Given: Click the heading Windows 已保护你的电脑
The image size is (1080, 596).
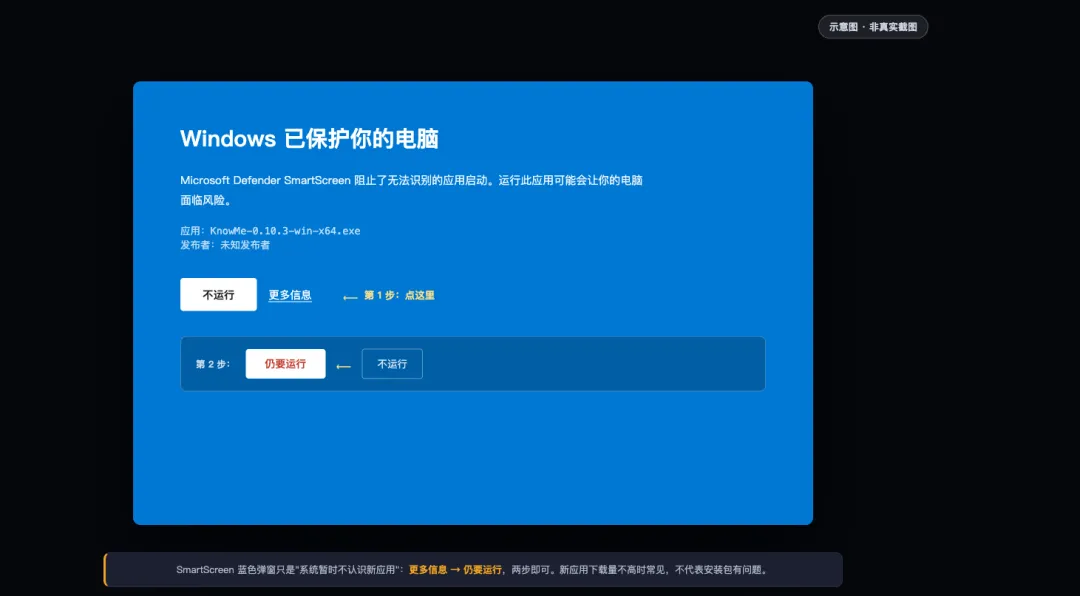Looking at the screenshot, I should point(309,139).
